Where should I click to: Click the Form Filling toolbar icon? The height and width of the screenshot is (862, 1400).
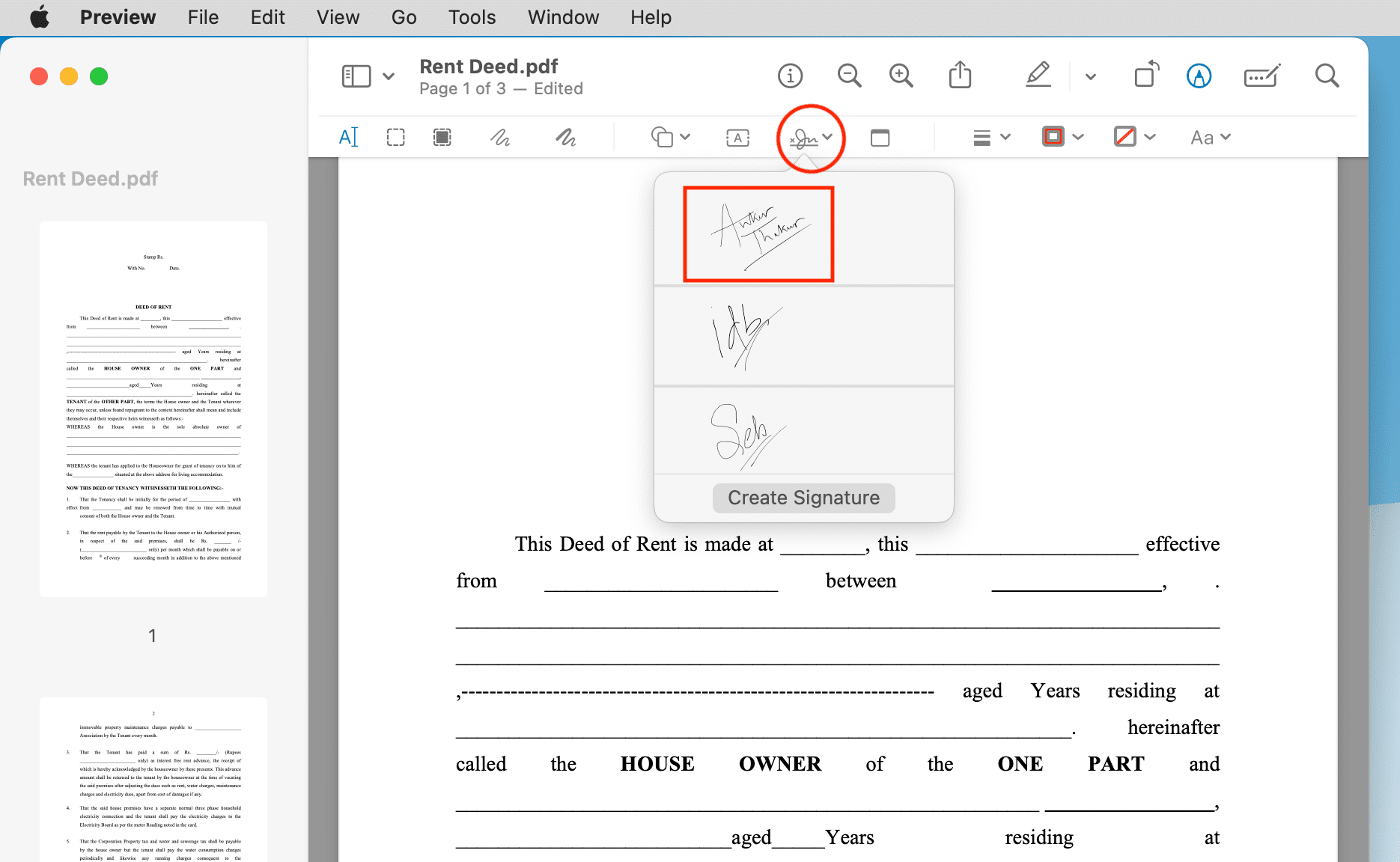pyautogui.click(x=1262, y=76)
